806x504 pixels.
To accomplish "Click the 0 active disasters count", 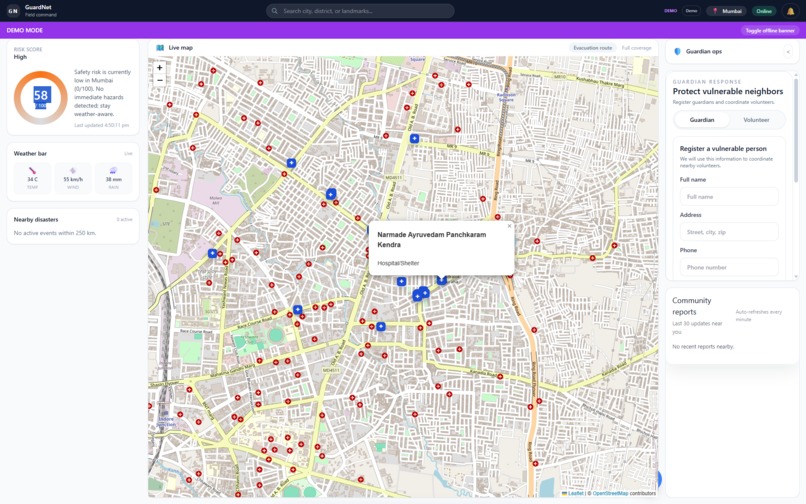I will (x=124, y=220).
